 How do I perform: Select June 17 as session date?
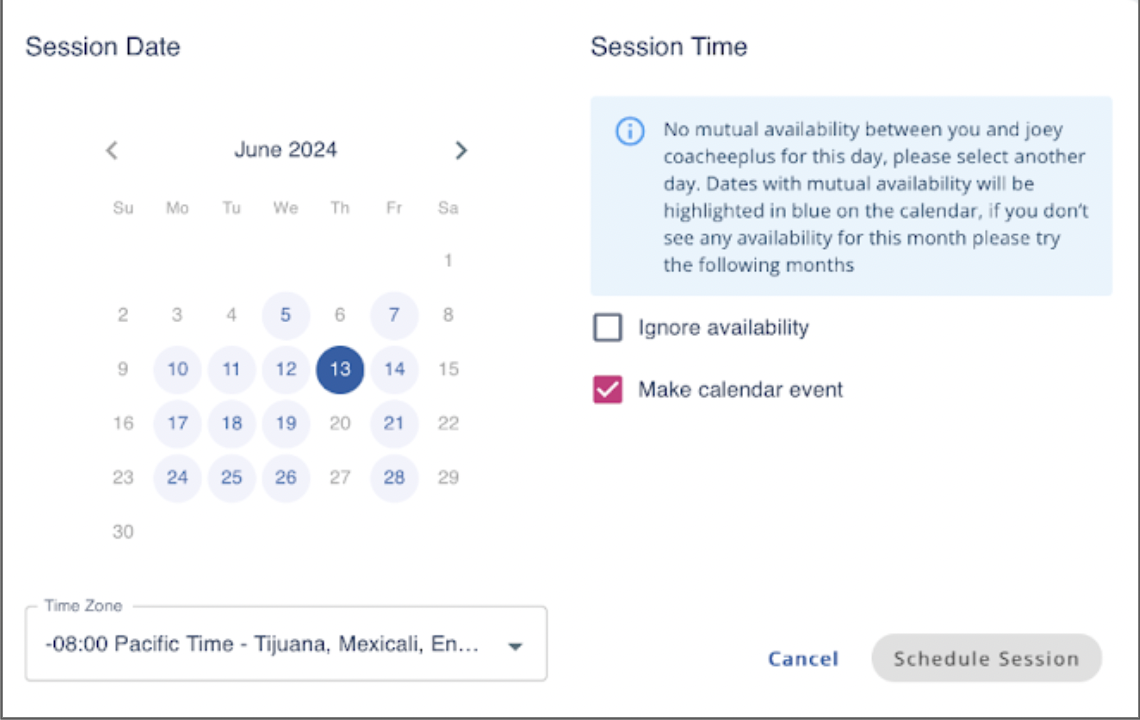178,423
